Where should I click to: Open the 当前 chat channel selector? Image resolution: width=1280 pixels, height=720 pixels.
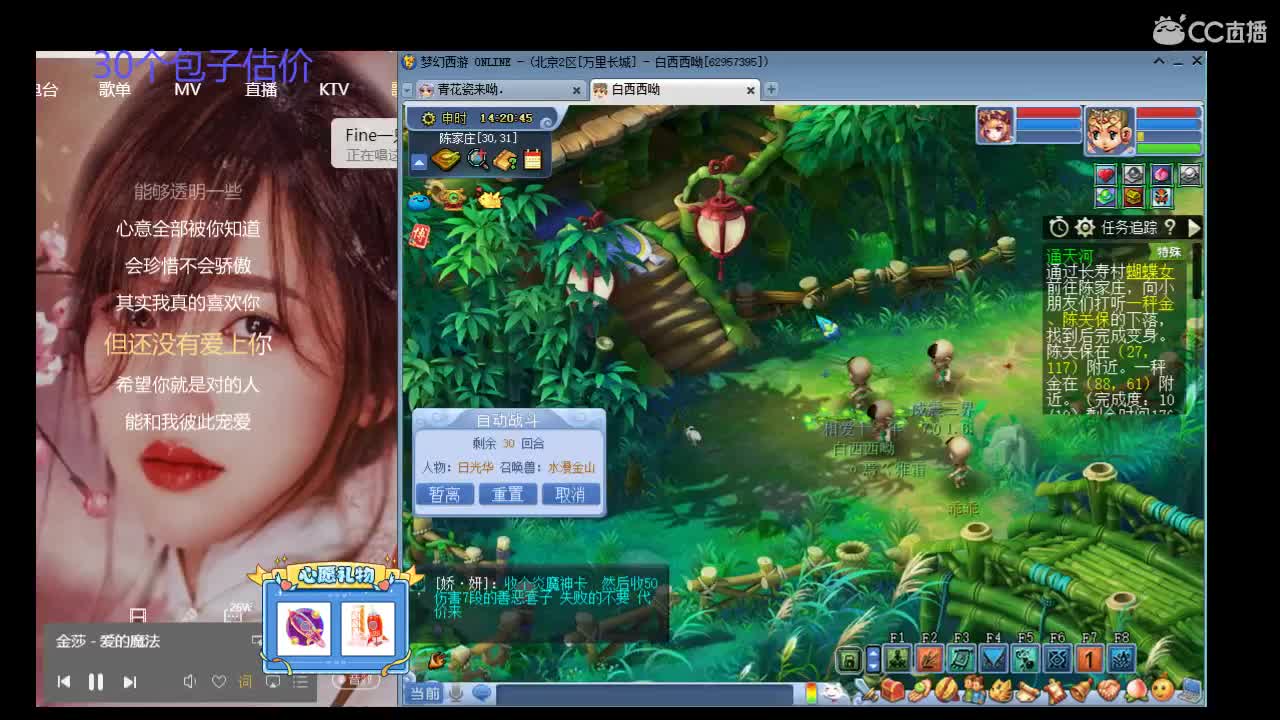pyautogui.click(x=425, y=692)
